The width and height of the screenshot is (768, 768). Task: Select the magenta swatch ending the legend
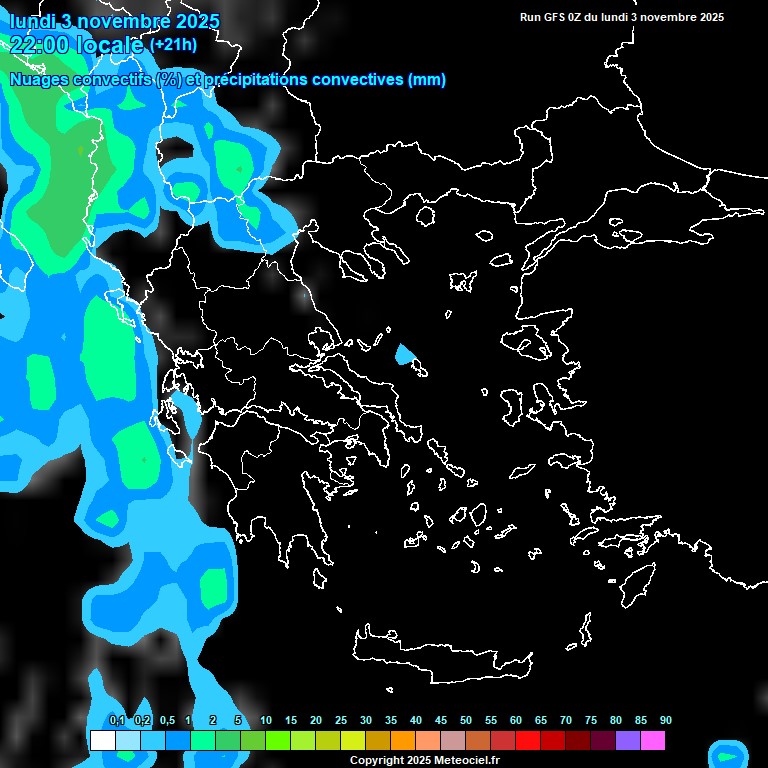(653, 740)
